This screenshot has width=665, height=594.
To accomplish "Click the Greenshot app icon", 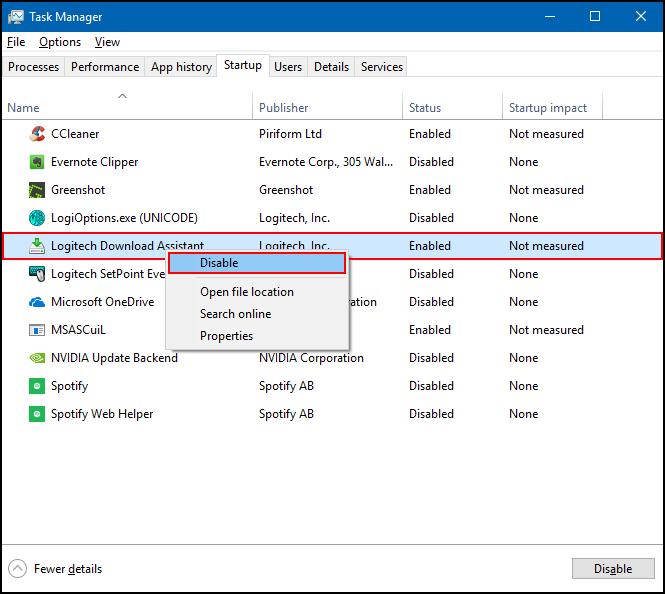I will click(37, 190).
